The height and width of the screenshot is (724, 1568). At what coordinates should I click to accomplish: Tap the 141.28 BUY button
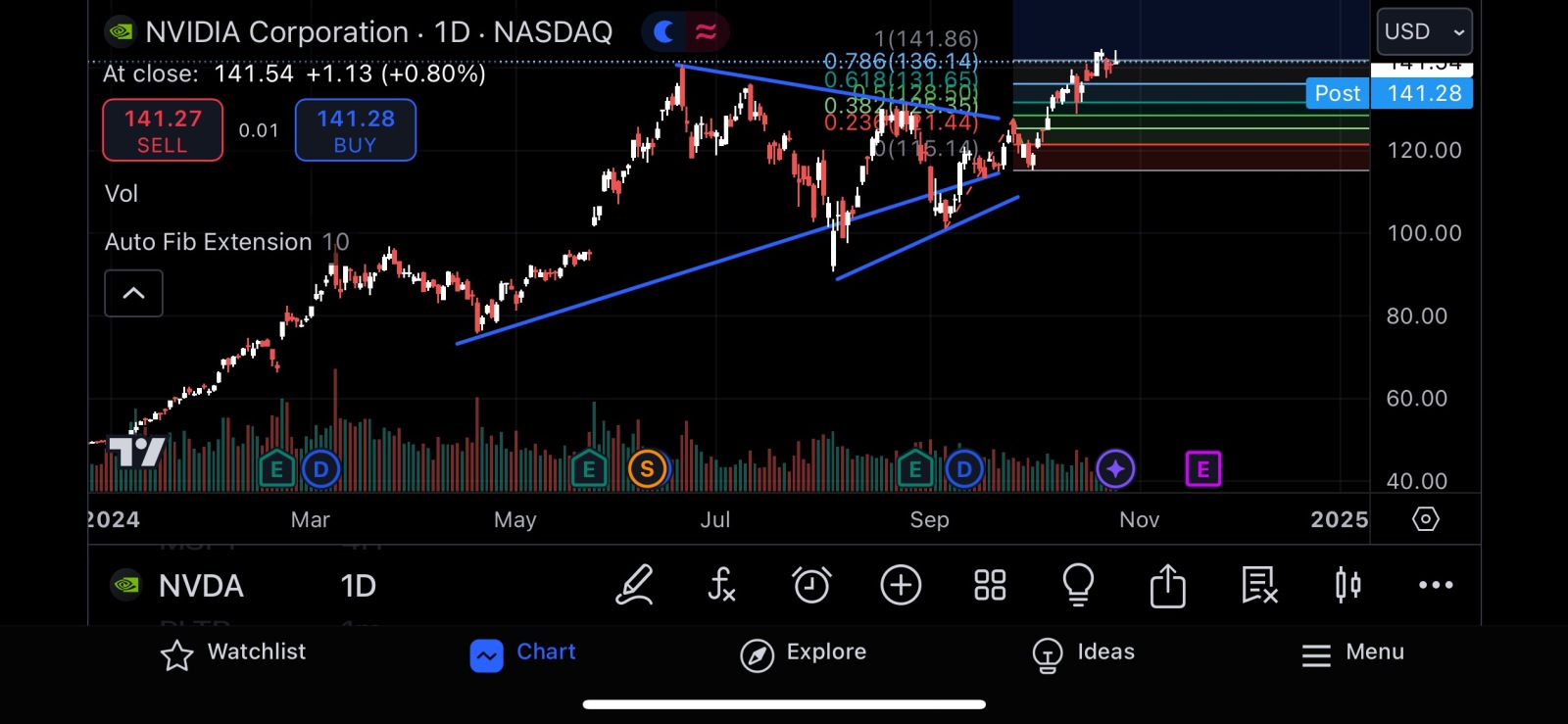tap(356, 129)
